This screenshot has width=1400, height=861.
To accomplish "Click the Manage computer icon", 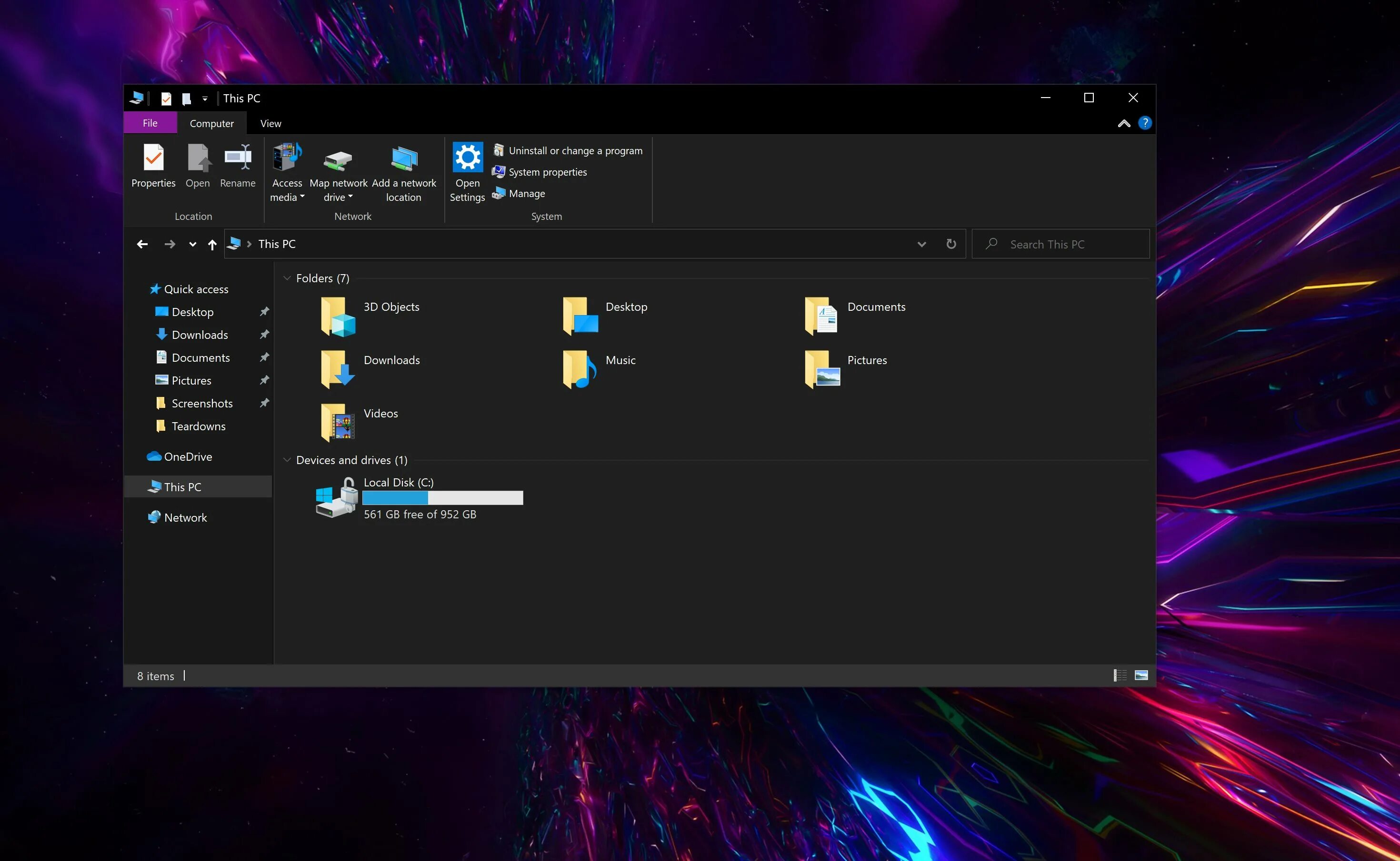I will click(499, 194).
